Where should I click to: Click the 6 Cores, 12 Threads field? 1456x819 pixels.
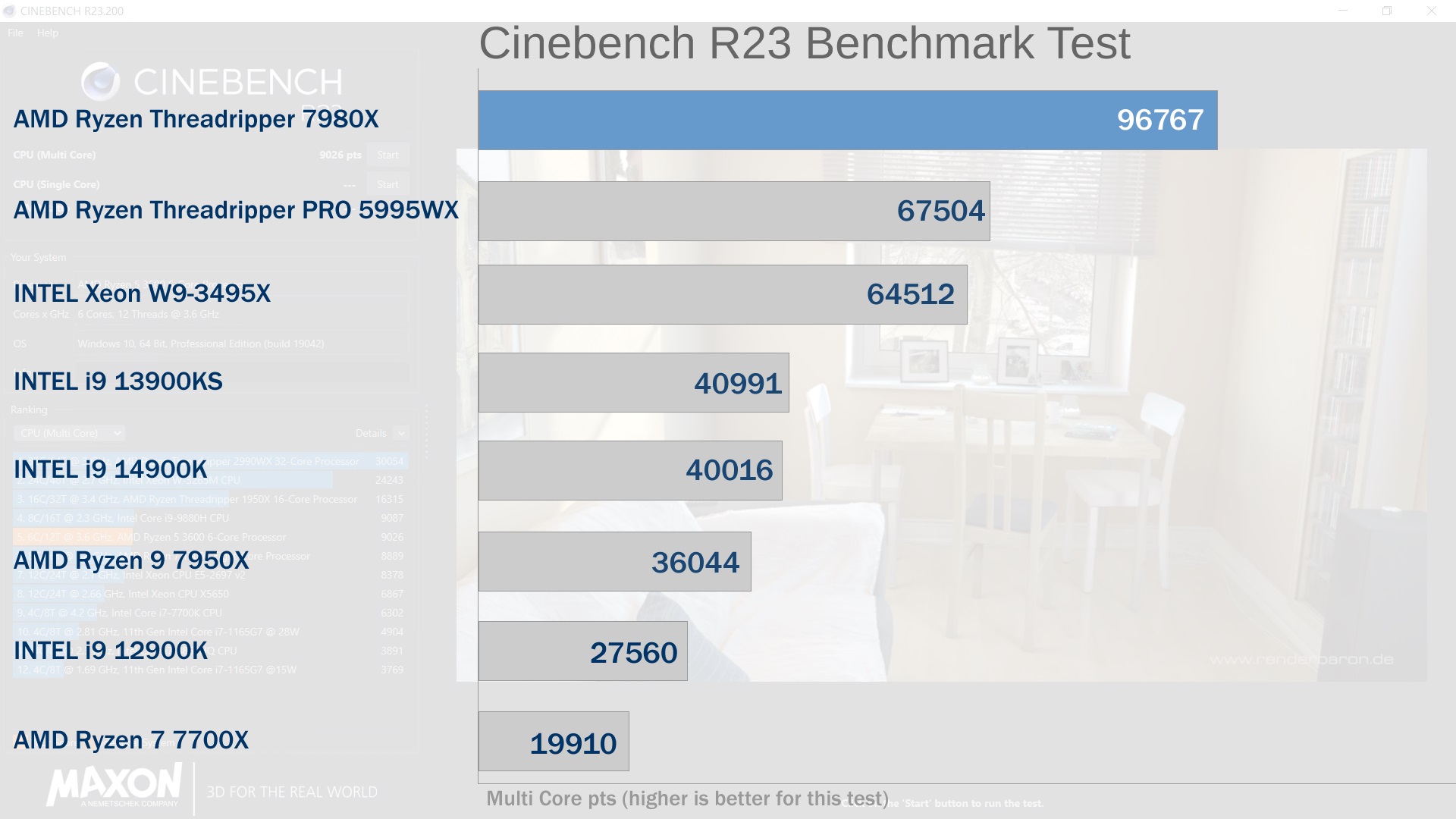tap(241, 314)
